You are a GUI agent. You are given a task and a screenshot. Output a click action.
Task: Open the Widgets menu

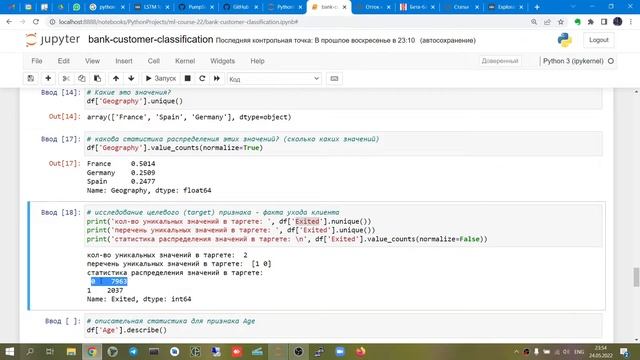(222, 61)
